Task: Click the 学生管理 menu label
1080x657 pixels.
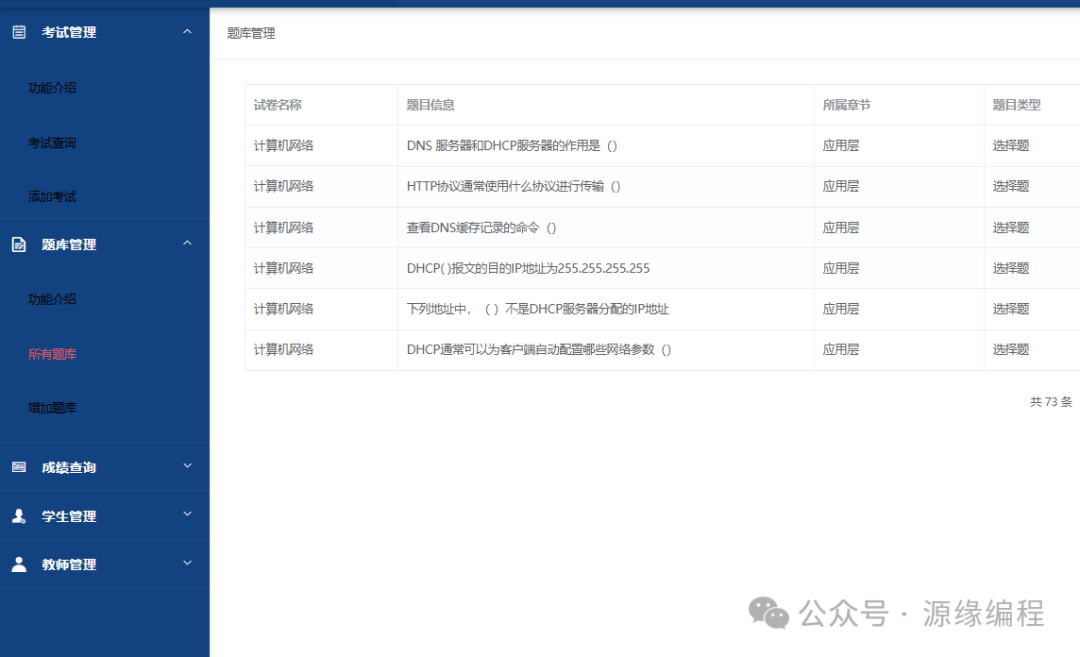Action: [x=69, y=517]
